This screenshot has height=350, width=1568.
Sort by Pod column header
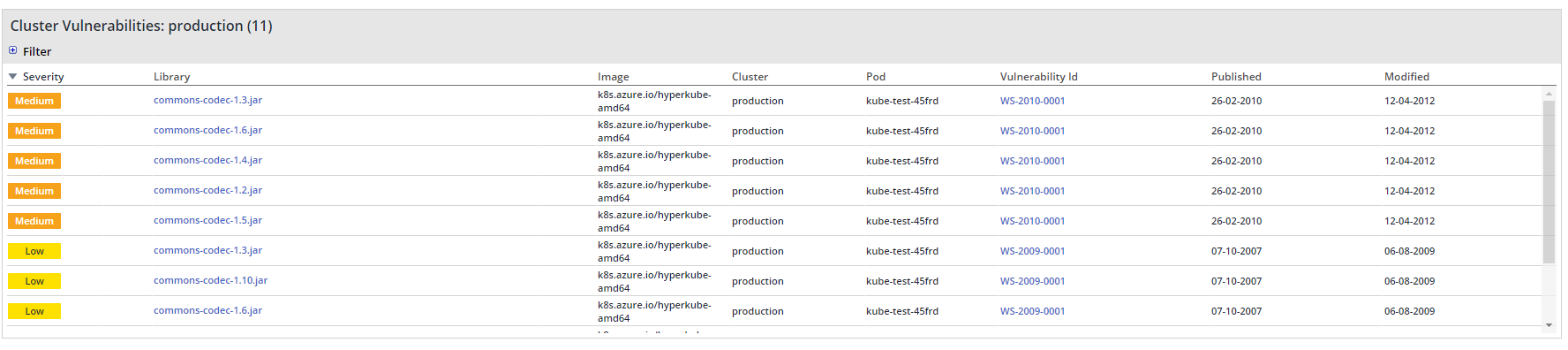(x=876, y=77)
